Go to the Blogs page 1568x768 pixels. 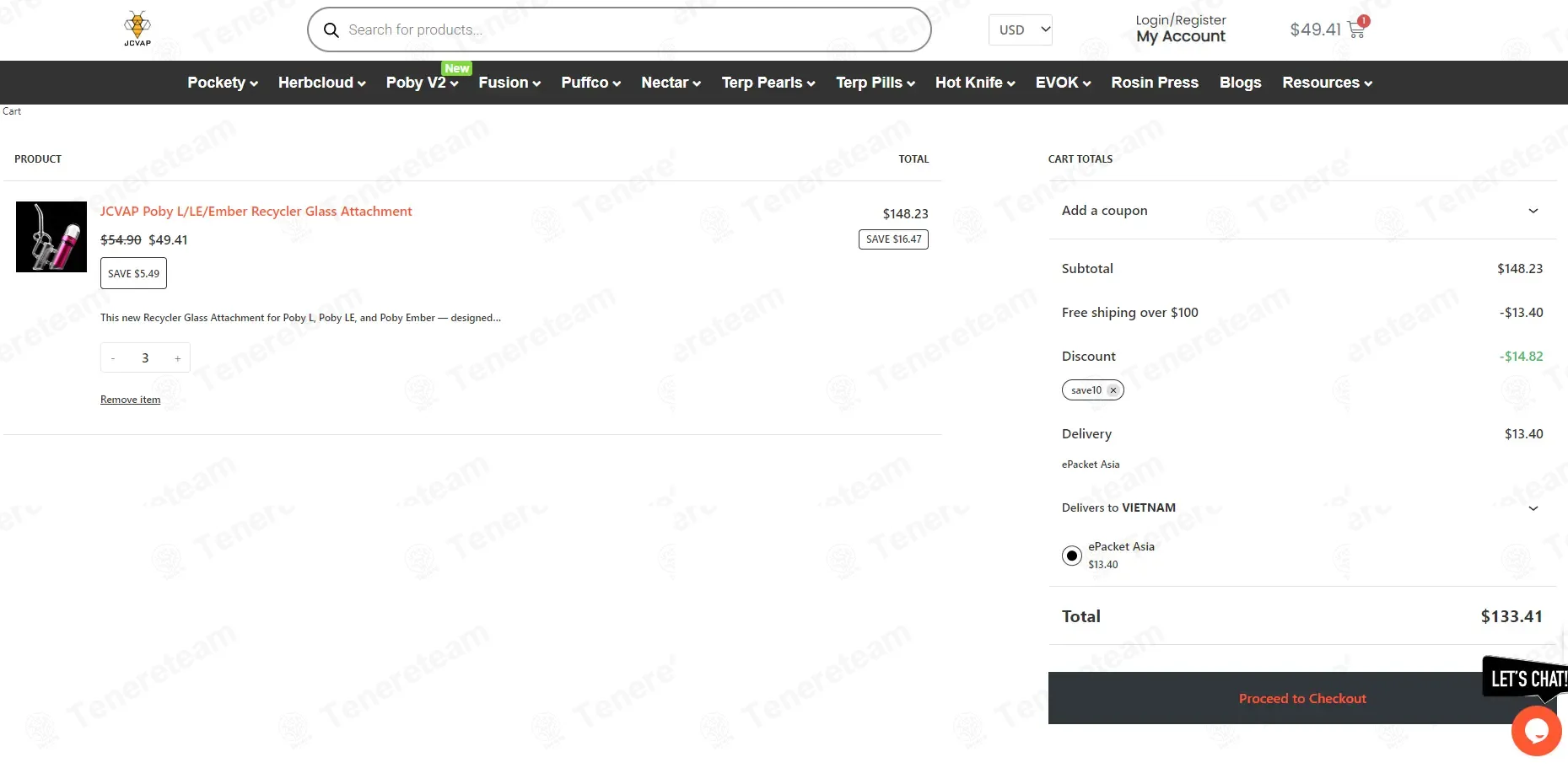(x=1240, y=83)
